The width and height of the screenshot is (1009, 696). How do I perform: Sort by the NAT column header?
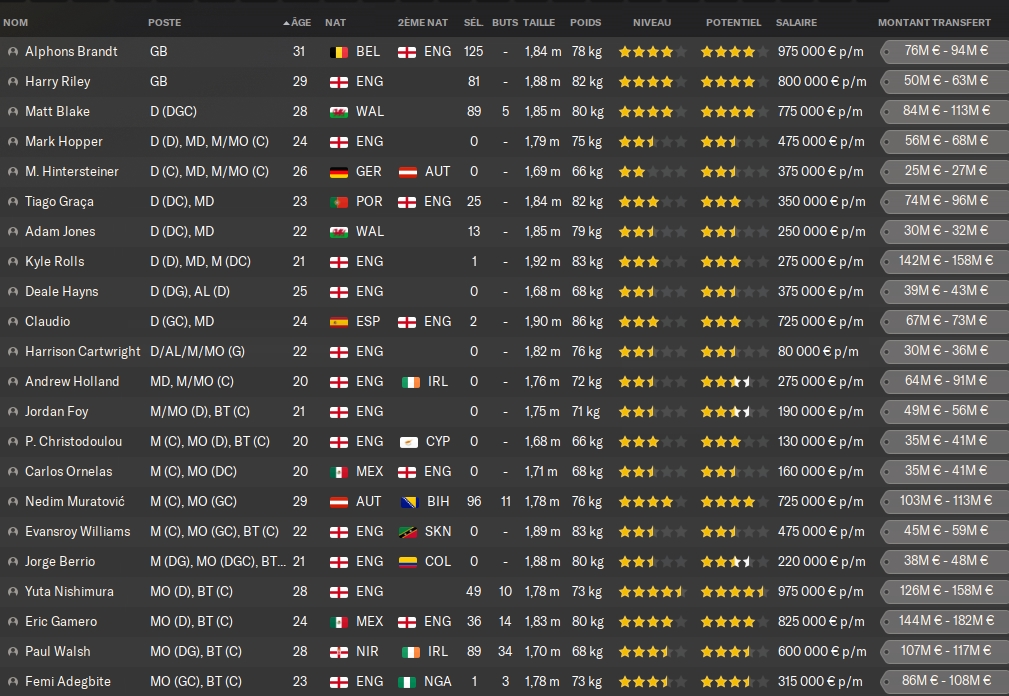[x=335, y=23]
